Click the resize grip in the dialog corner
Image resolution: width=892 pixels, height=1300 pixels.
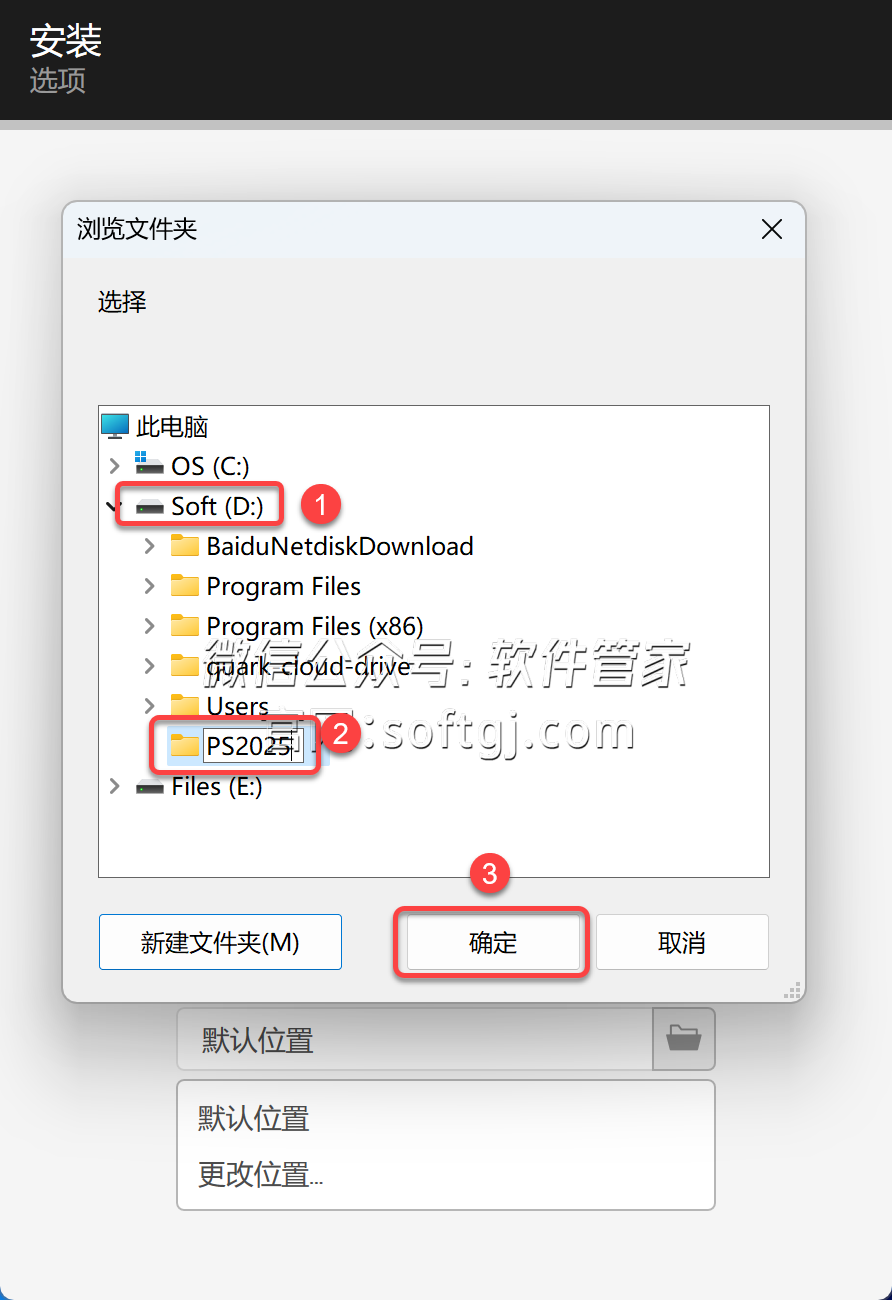click(792, 990)
